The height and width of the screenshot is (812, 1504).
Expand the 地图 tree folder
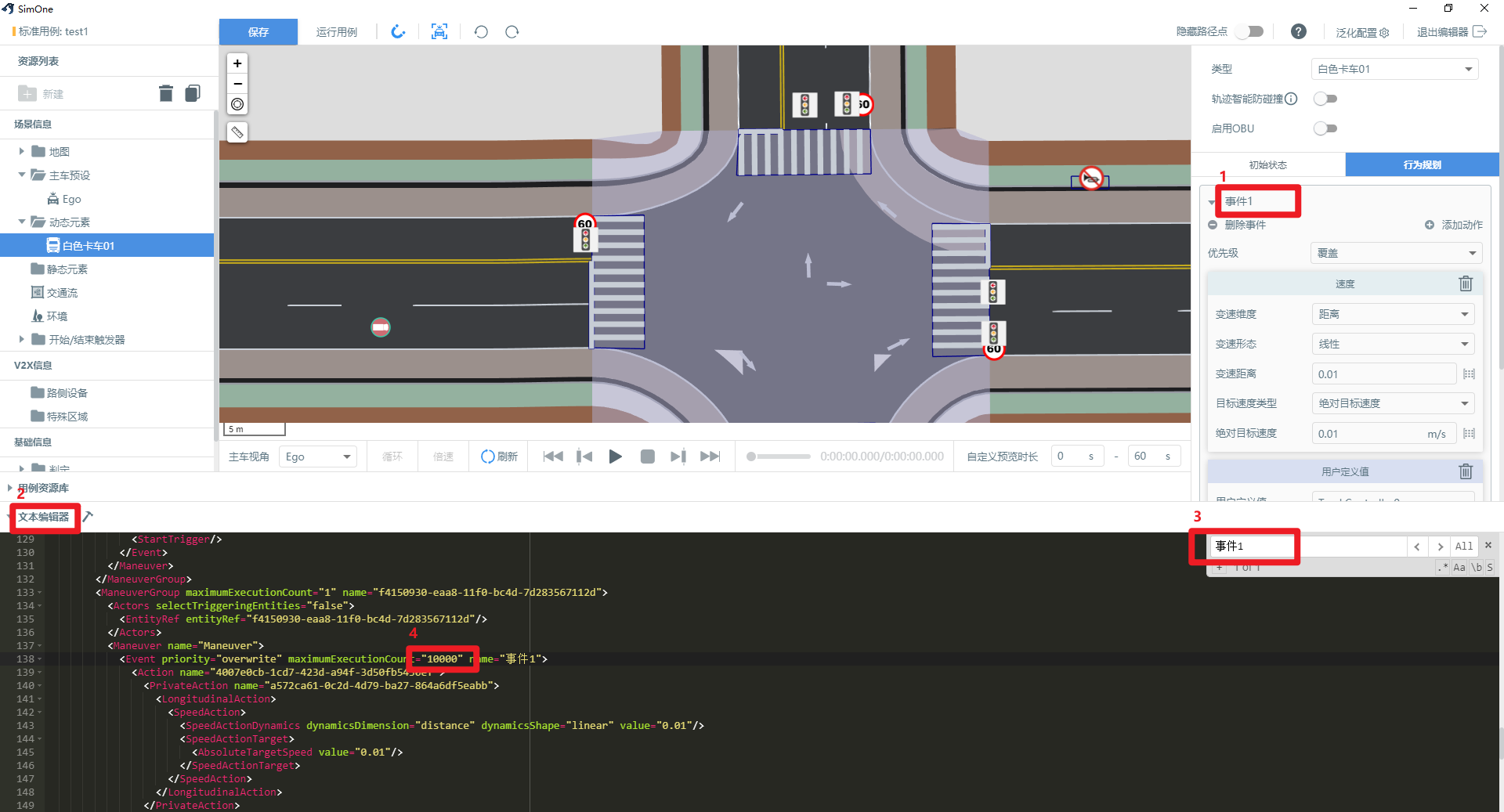[22, 151]
